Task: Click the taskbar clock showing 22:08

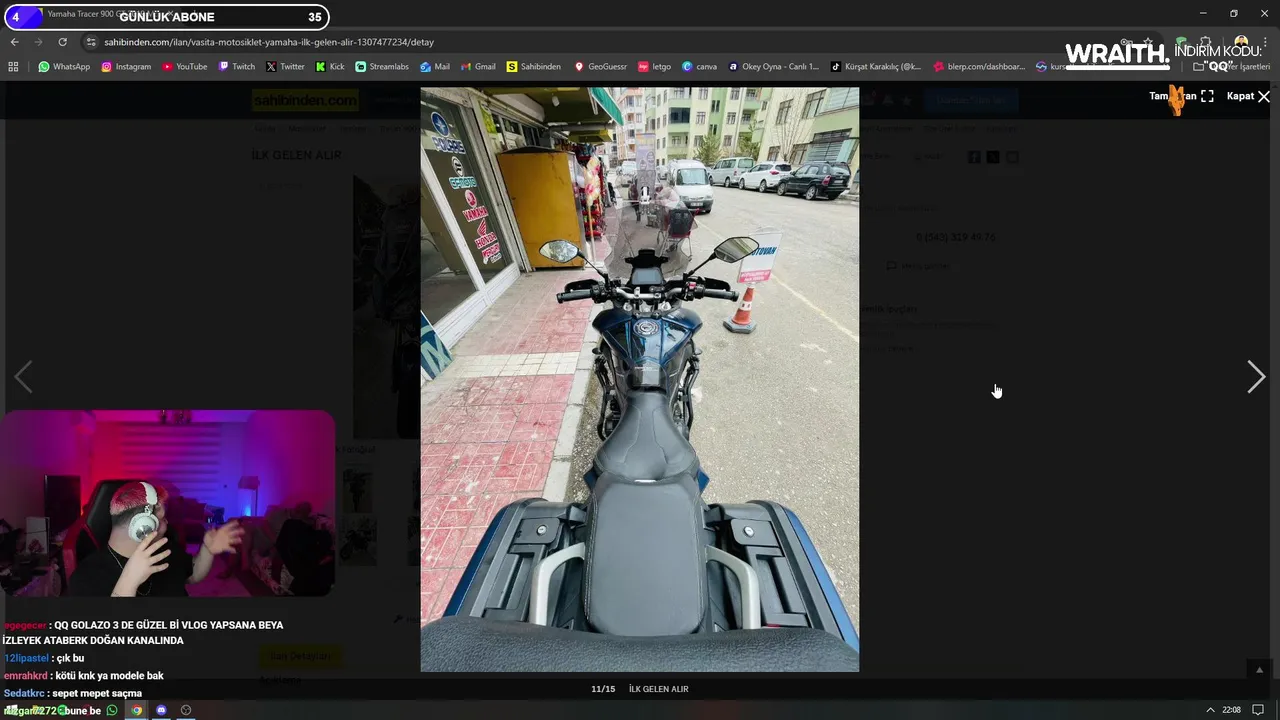Action: point(1231,710)
